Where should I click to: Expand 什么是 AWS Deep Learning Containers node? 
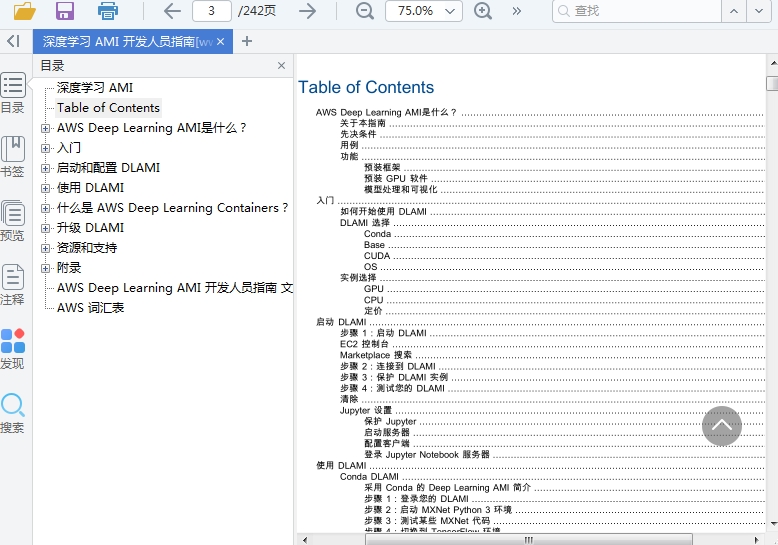45,208
